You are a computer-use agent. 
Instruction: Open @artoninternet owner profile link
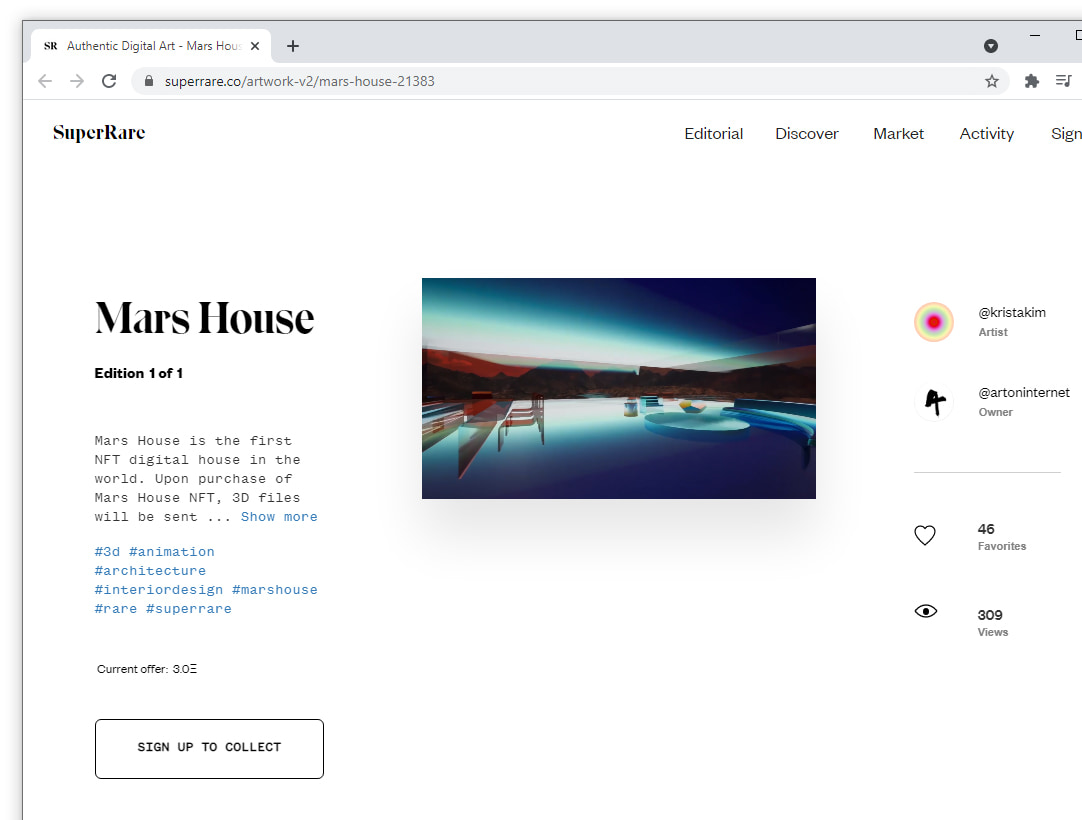tap(1024, 393)
